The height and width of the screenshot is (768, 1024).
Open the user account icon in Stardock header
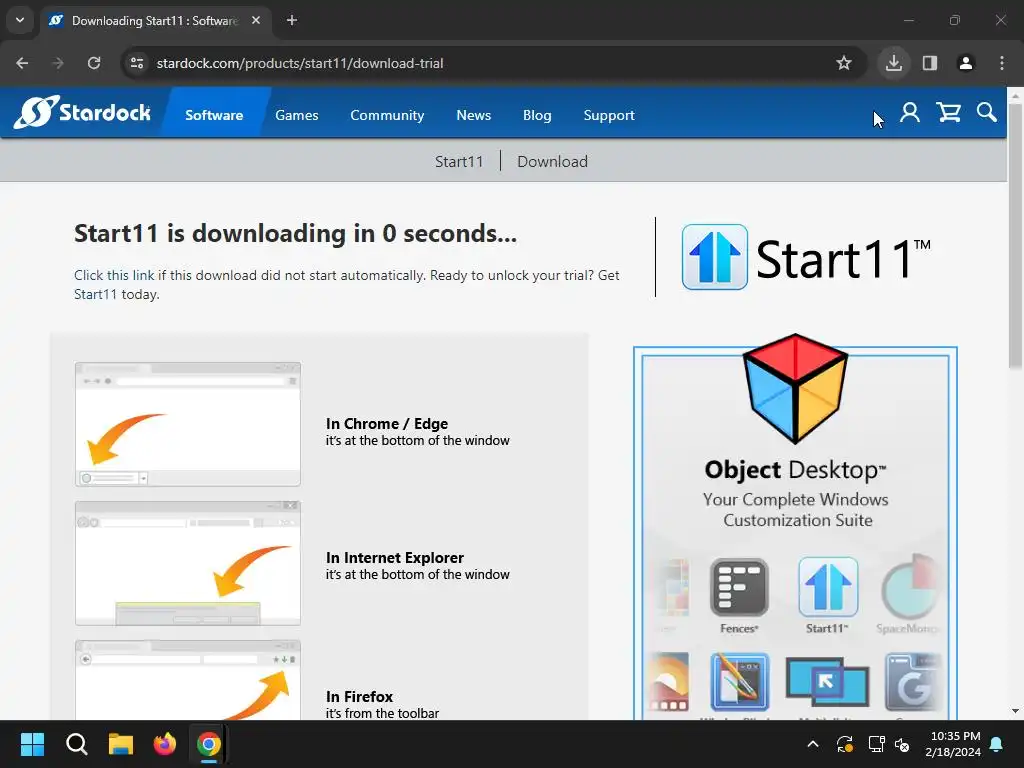point(910,113)
